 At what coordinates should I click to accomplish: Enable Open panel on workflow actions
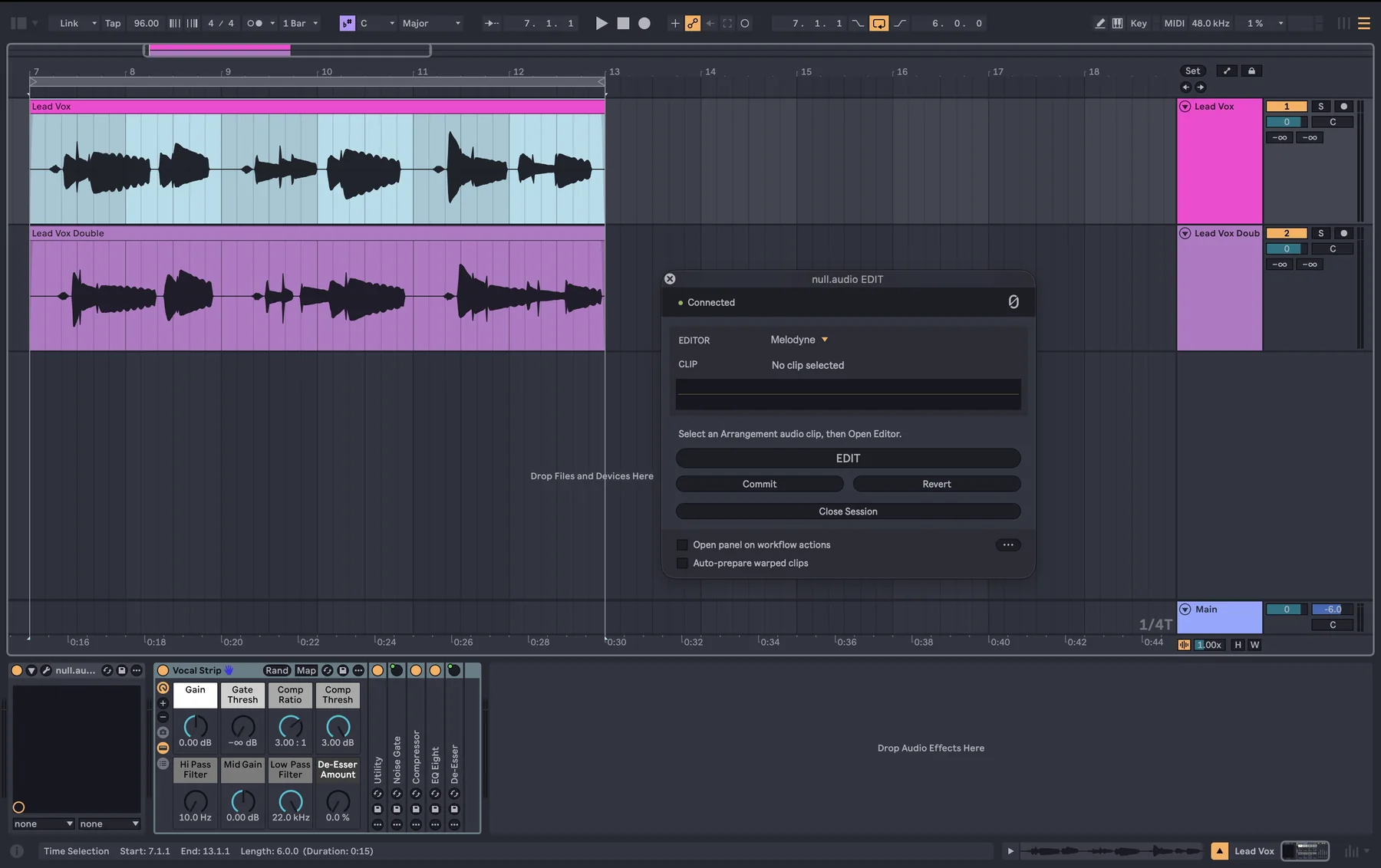(682, 545)
